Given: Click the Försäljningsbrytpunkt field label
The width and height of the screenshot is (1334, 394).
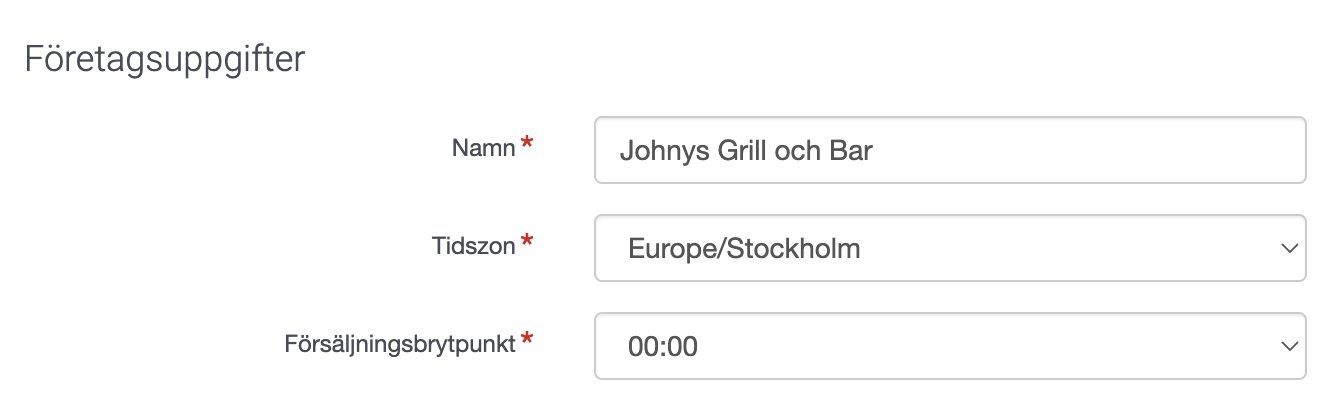Looking at the screenshot, I should click(x=401, y=345).
